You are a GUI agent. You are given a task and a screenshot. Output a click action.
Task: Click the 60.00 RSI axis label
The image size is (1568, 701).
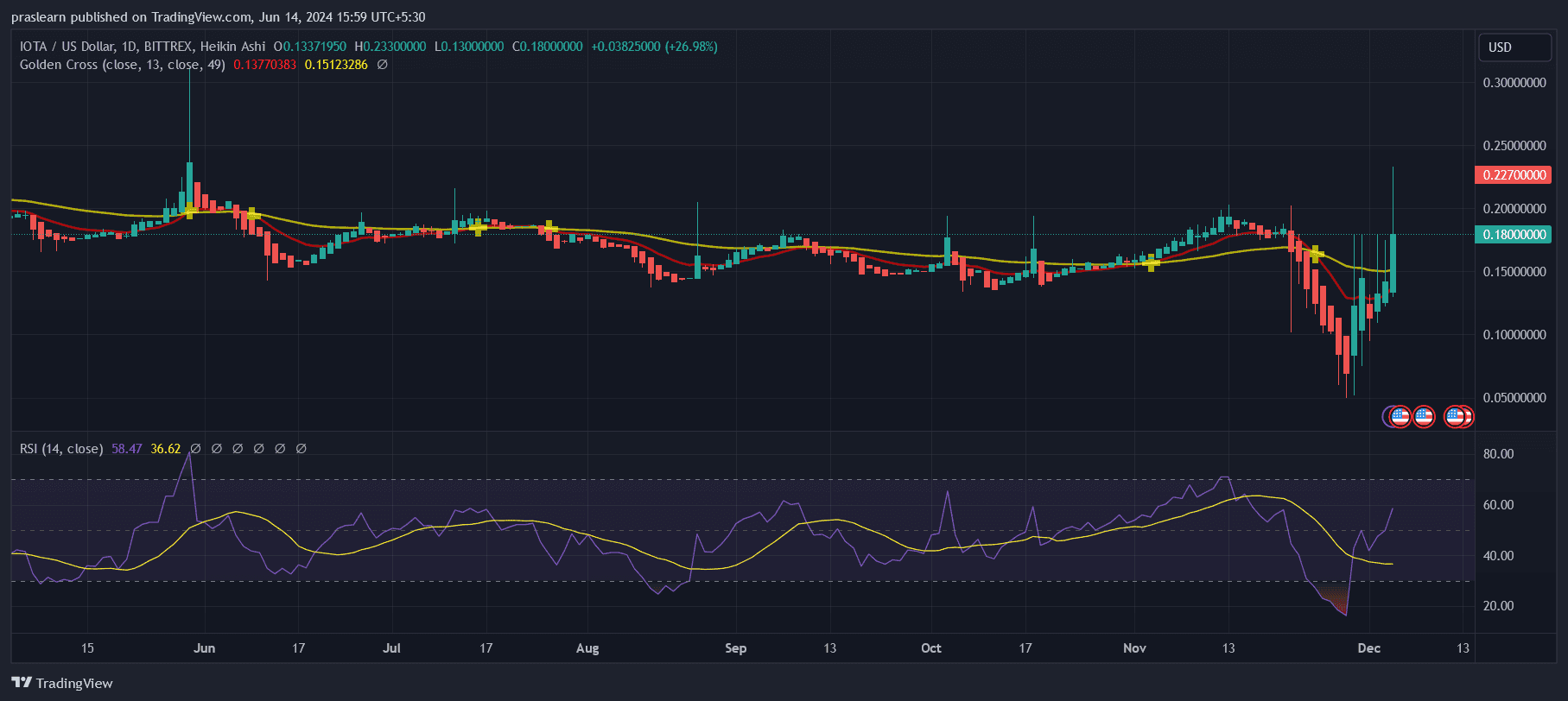click(1499, 505)
